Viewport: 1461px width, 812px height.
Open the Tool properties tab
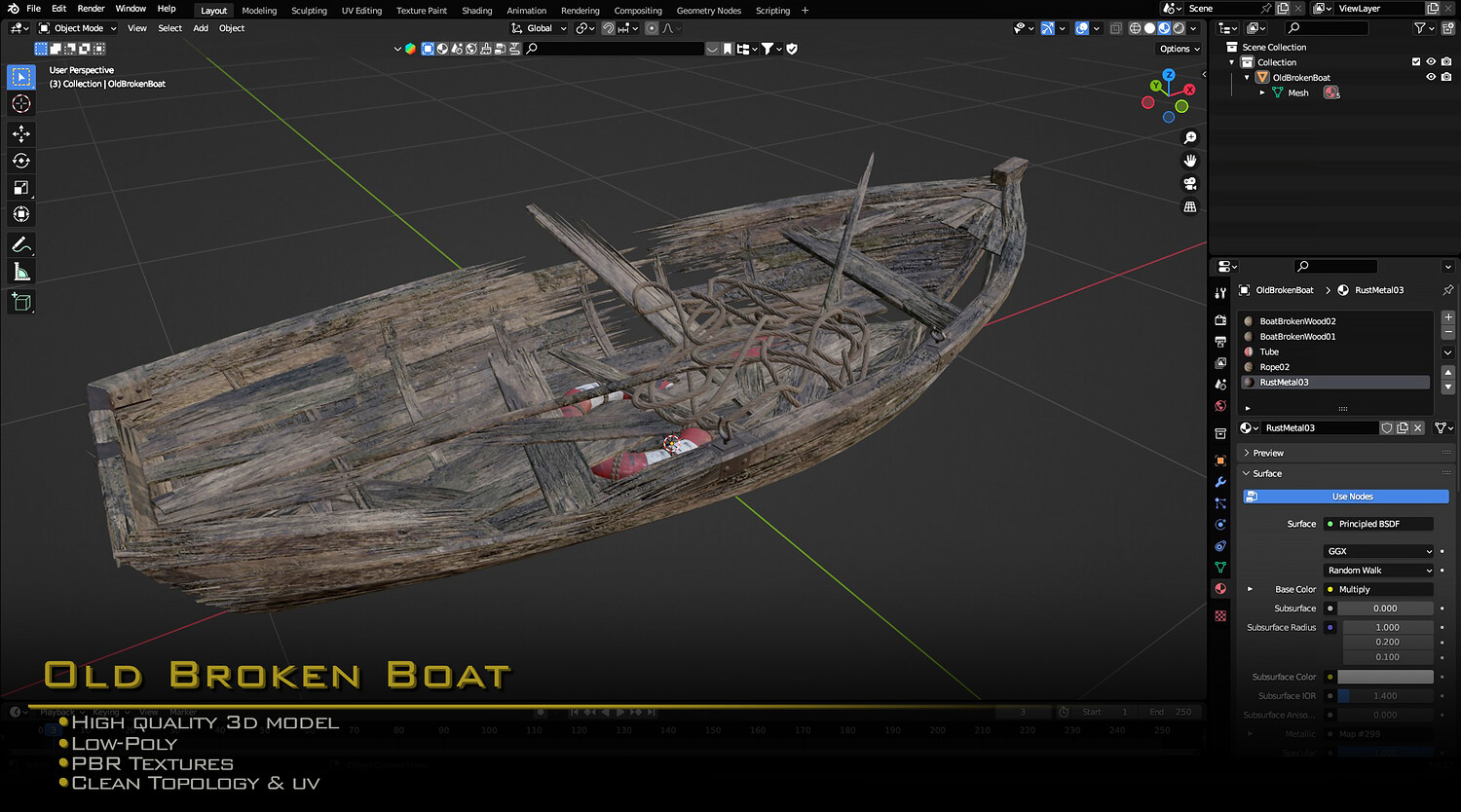coord(1220,293)
